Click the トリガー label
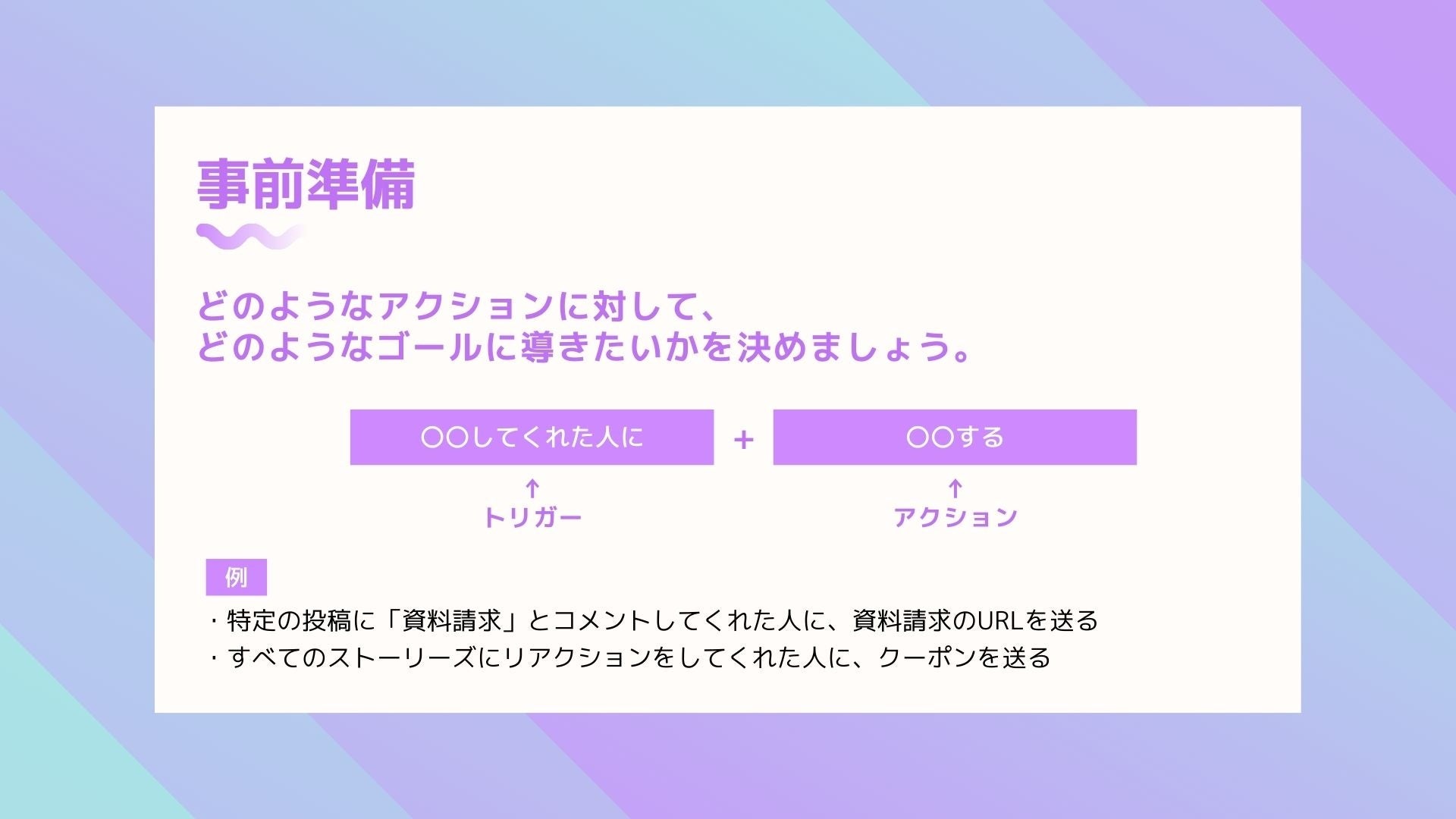 532,518
